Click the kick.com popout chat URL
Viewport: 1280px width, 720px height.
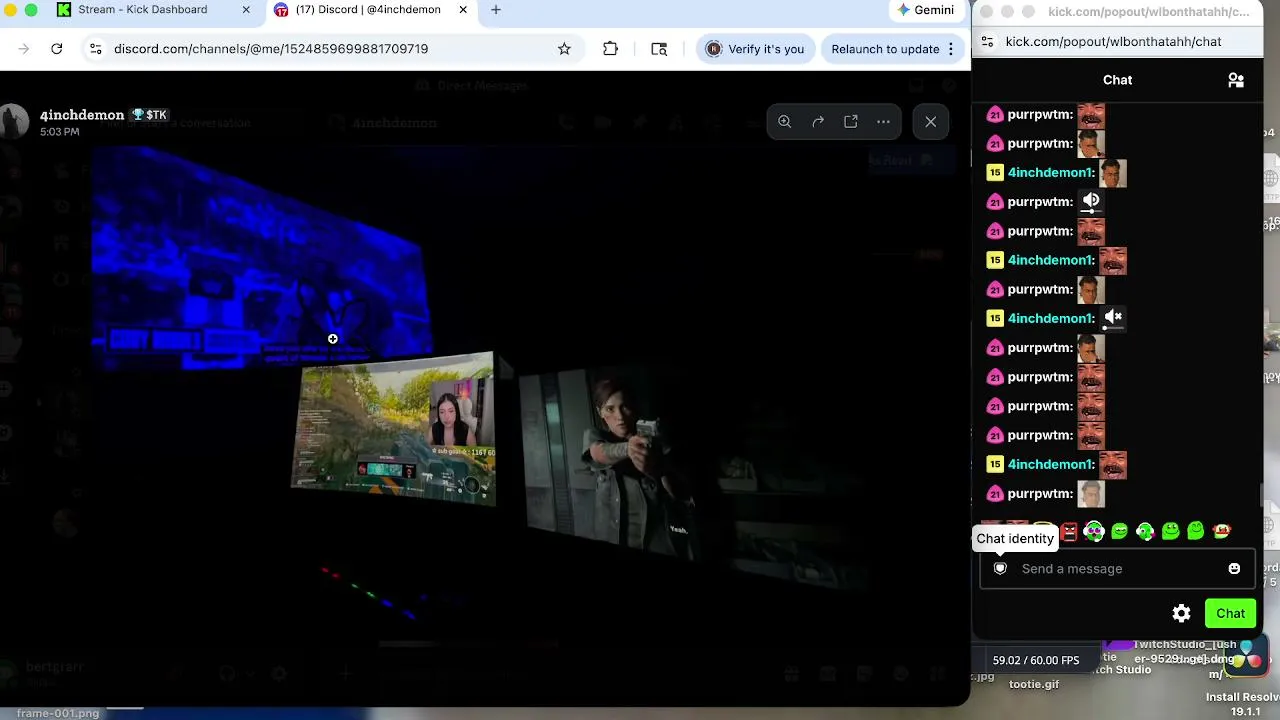point(1113,42)
